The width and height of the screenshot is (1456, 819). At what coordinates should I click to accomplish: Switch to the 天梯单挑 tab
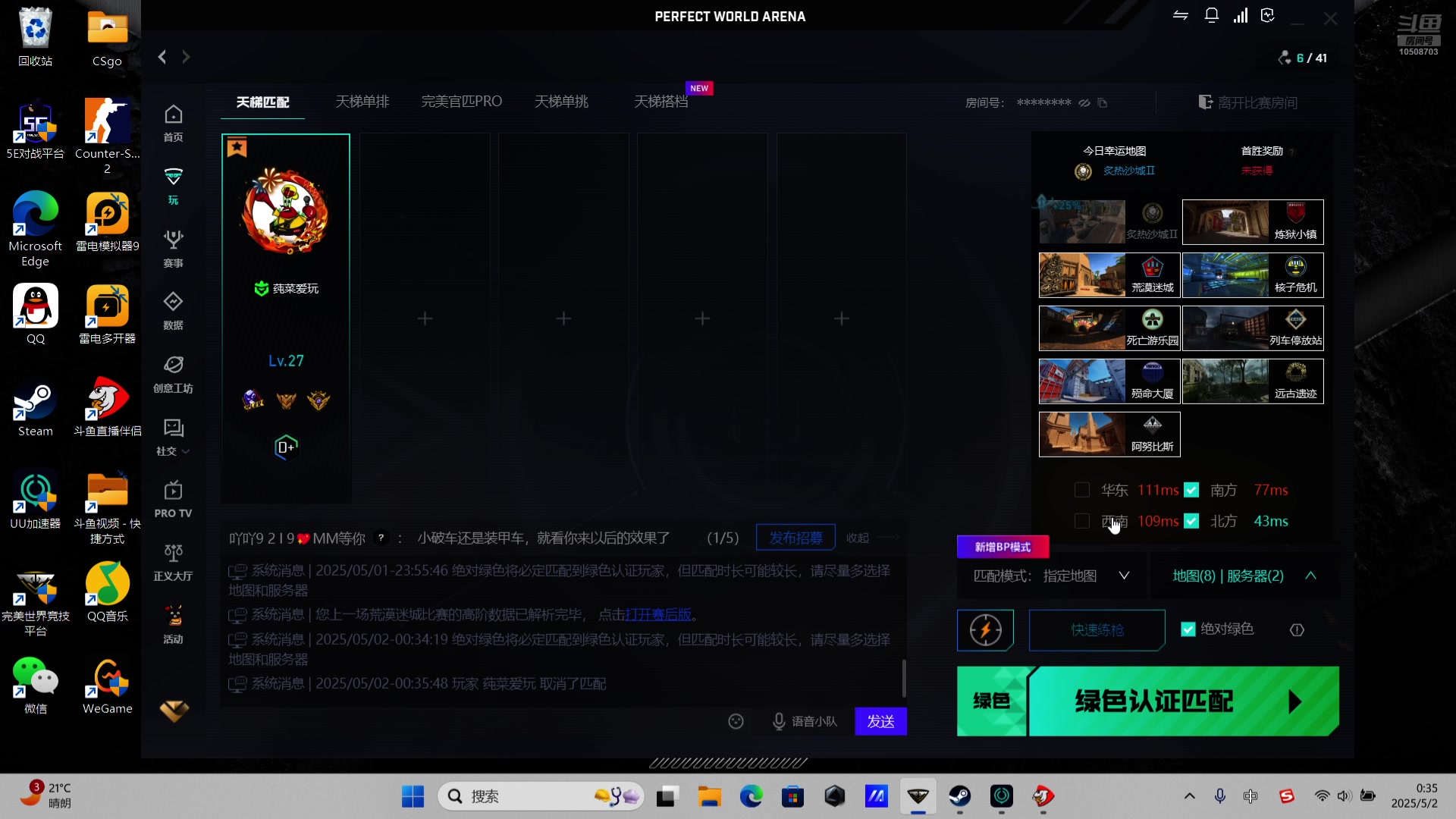(x=561, y=102)
